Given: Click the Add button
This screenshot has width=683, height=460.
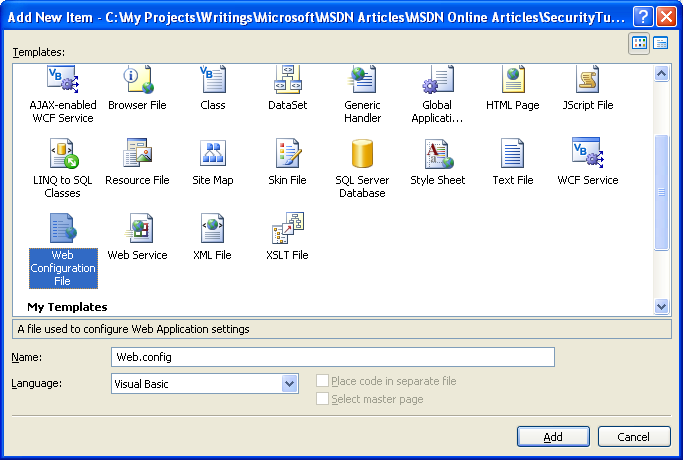Looking at the screenshot, I should pos(553,436).
